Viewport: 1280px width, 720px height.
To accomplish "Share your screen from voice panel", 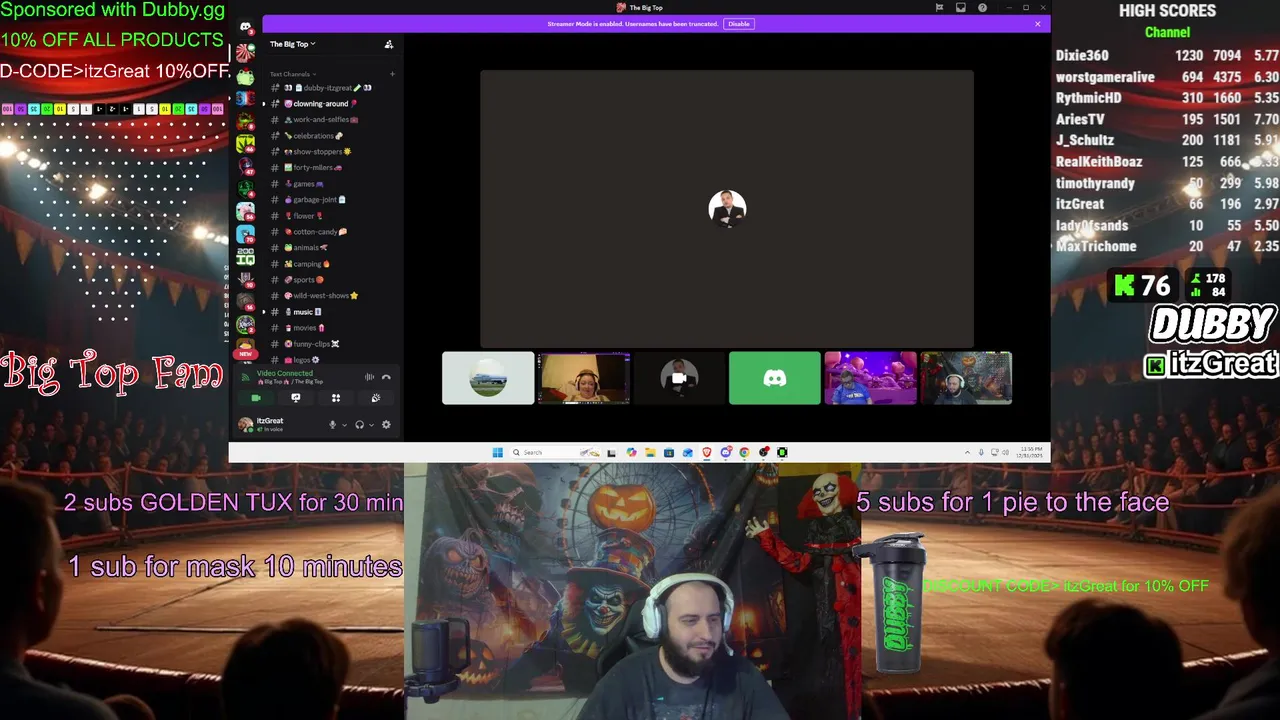I will point(296,398).
